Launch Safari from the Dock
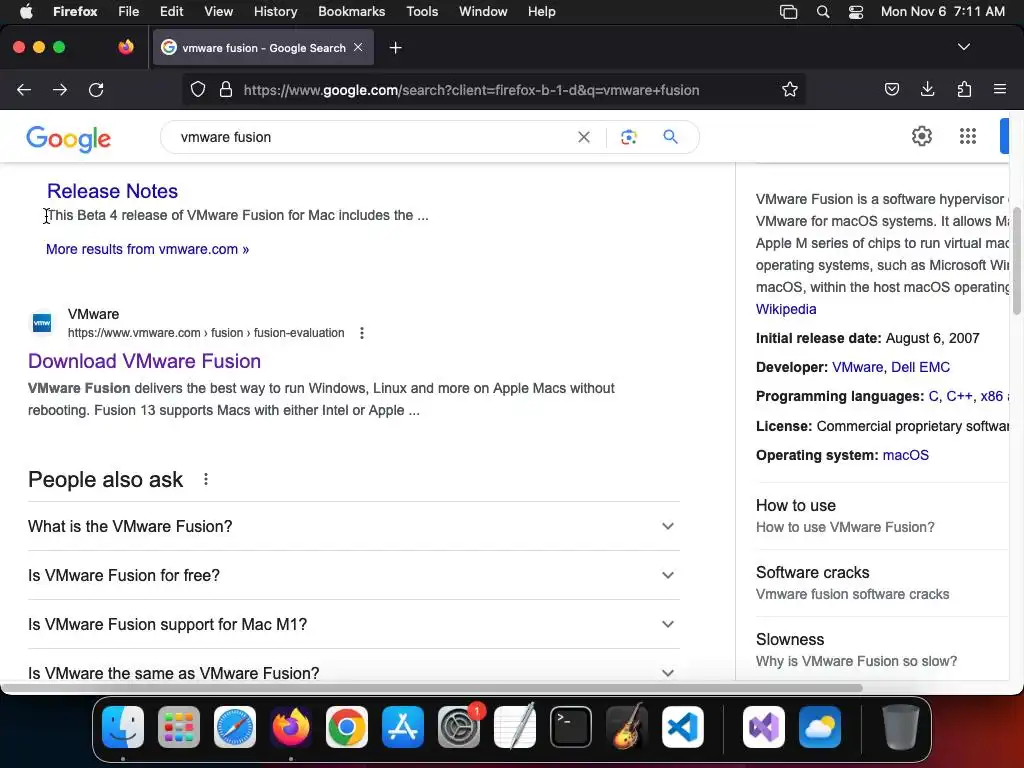The image size is (1024, 768). click(x=234, y=727)
